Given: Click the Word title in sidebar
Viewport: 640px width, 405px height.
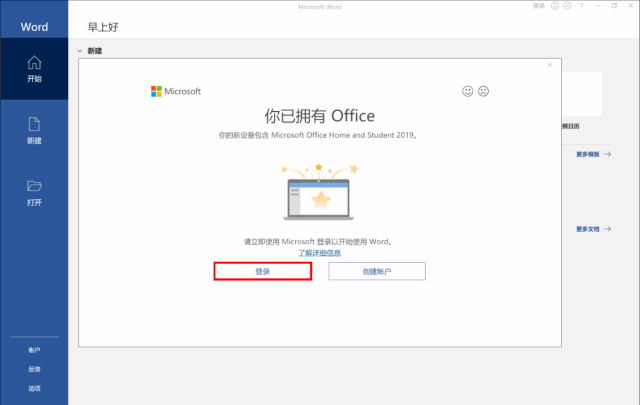Looking at the screenshot, I should (34, 27).
